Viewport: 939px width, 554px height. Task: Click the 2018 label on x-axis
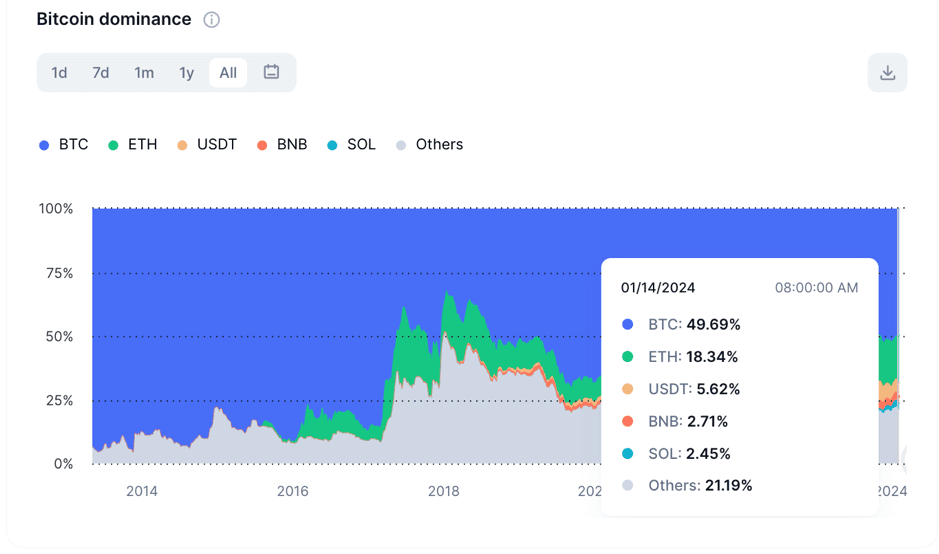pyautogui.click(x=443, y=491)
